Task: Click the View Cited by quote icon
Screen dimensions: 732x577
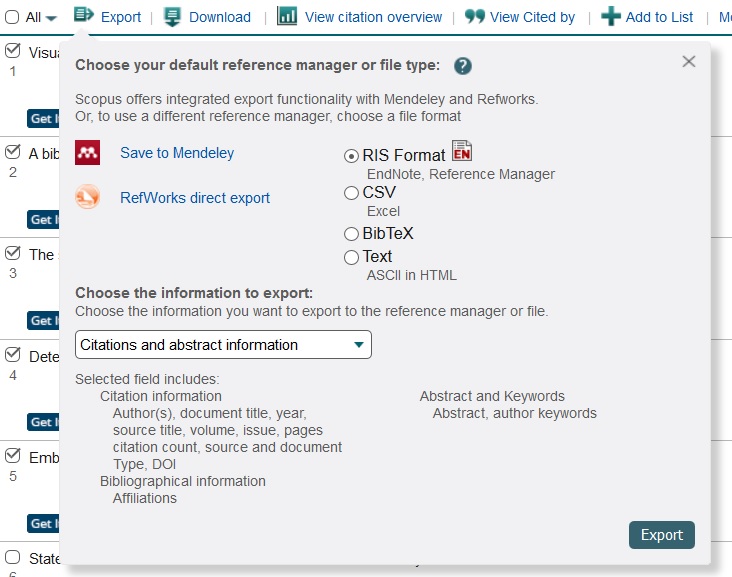Action: point(475,16)
